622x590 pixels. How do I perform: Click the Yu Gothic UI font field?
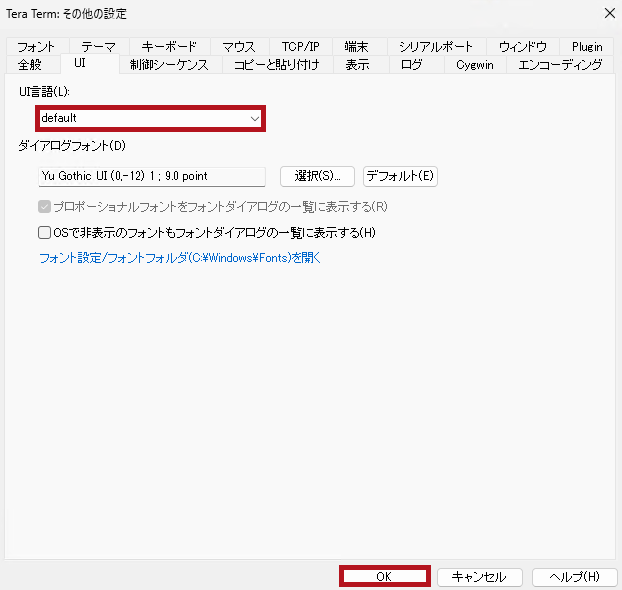pos(150,176)
